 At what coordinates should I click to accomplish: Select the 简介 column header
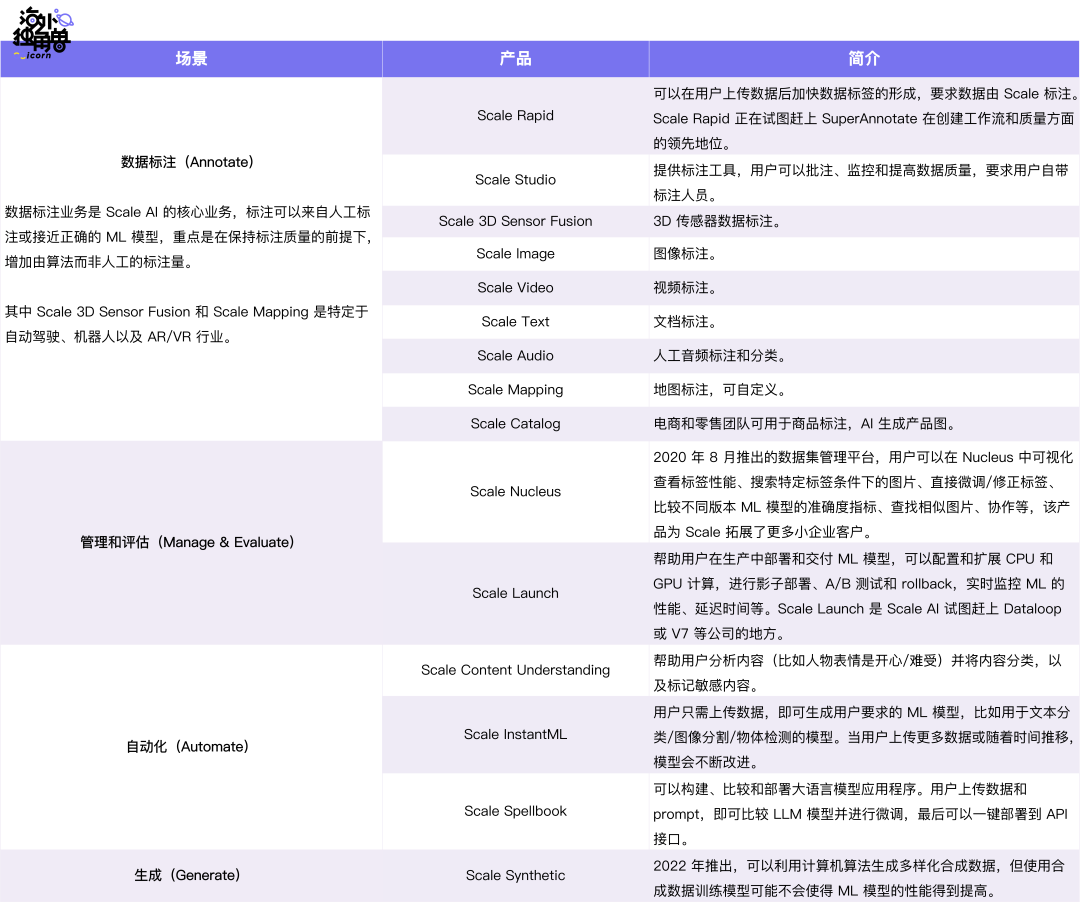[864, 58]
